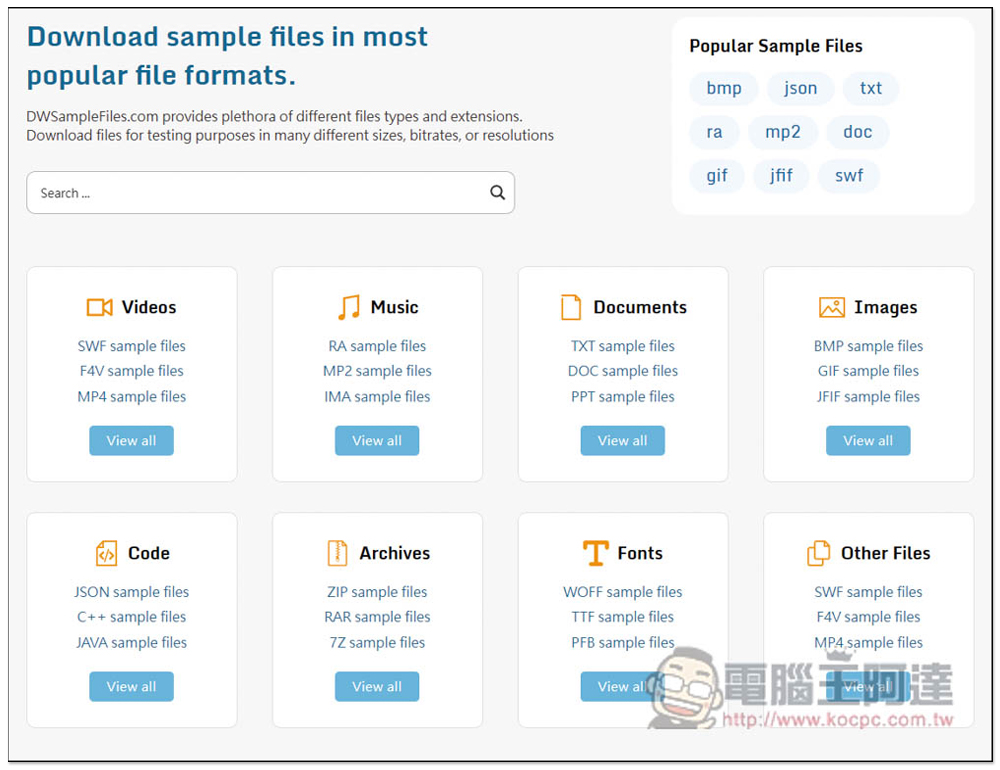Open SWF sample files under Videos

[131, 346]
